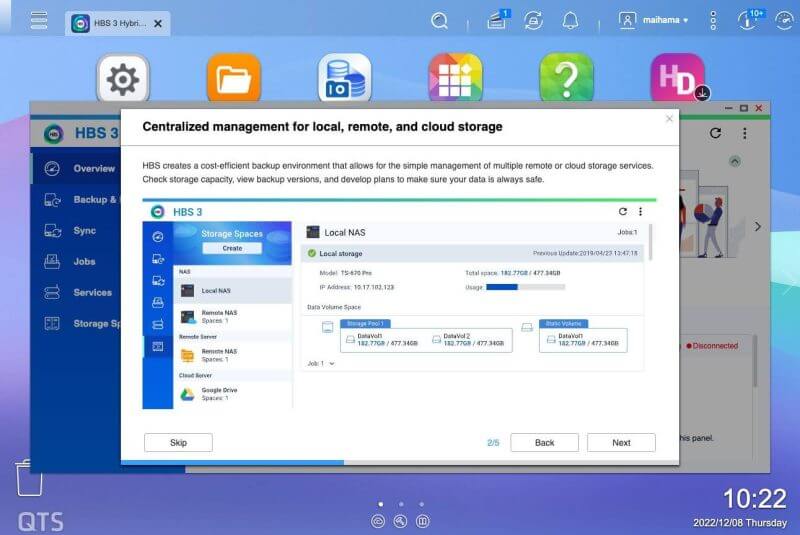Image resolution: width=800 pixels, height=535 pixels.
Task: Open background tasks icon in top bar
Action: pyautogui.click(x=497, y=20)
